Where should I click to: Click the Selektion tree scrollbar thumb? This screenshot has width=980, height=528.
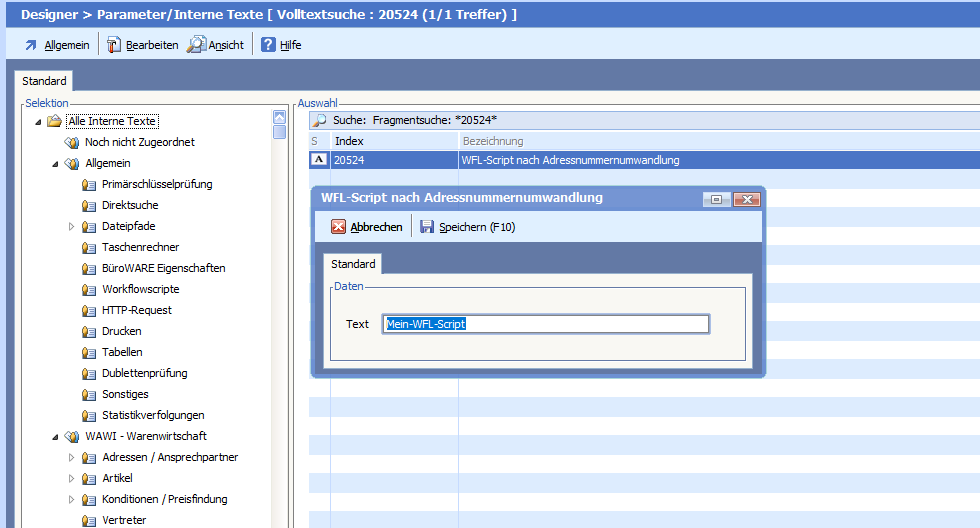(279, 132)
